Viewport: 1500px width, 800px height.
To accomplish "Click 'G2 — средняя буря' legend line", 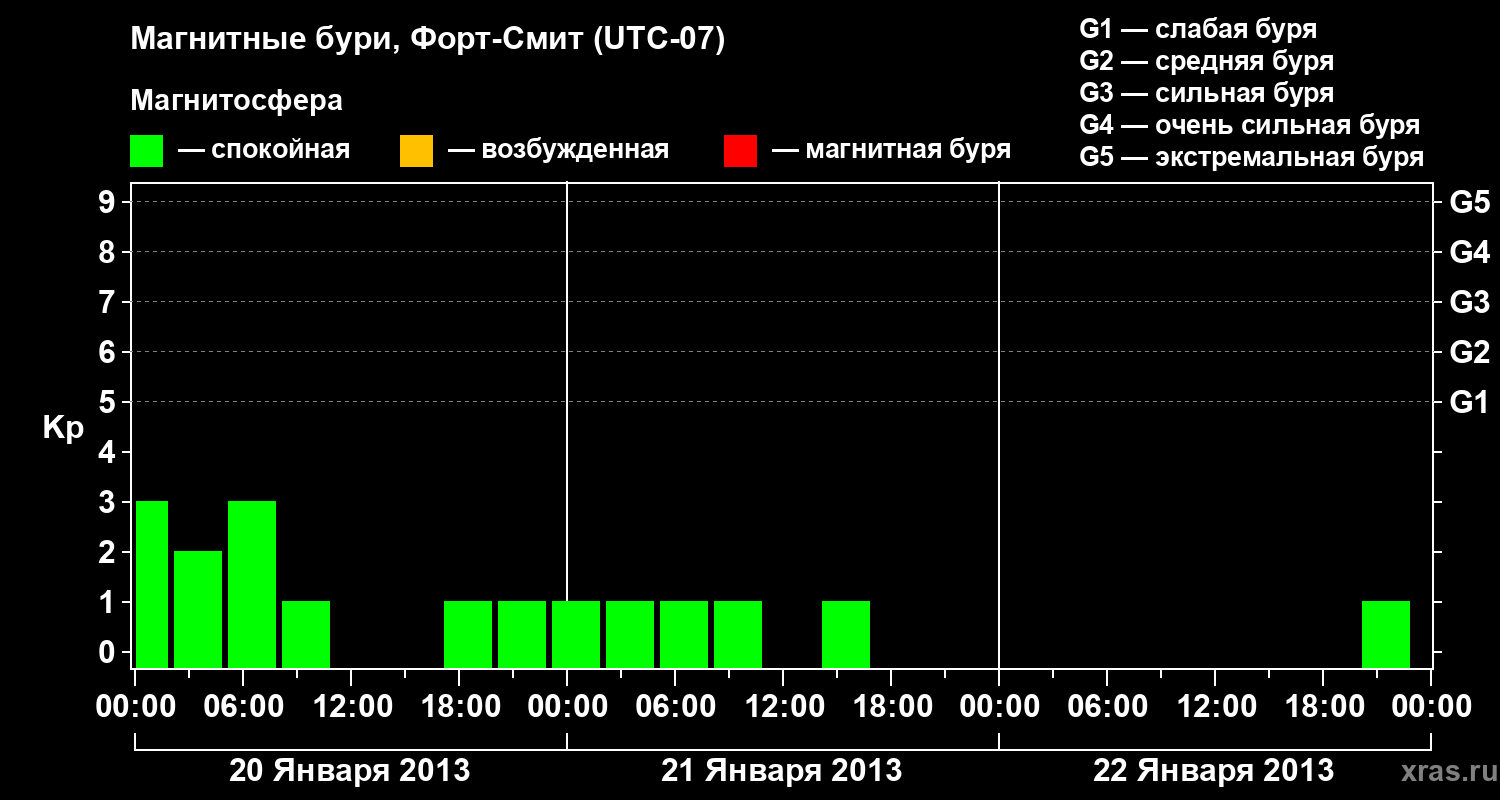I will (x=1207, y=61).
